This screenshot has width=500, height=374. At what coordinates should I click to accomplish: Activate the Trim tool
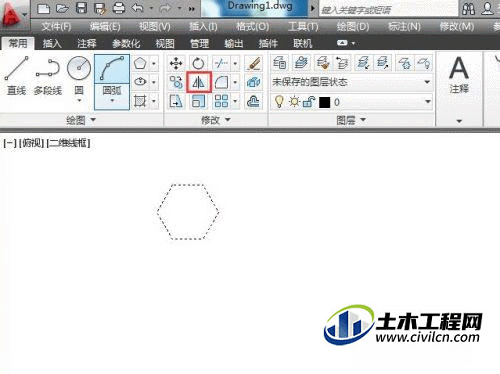click(221, 63)
